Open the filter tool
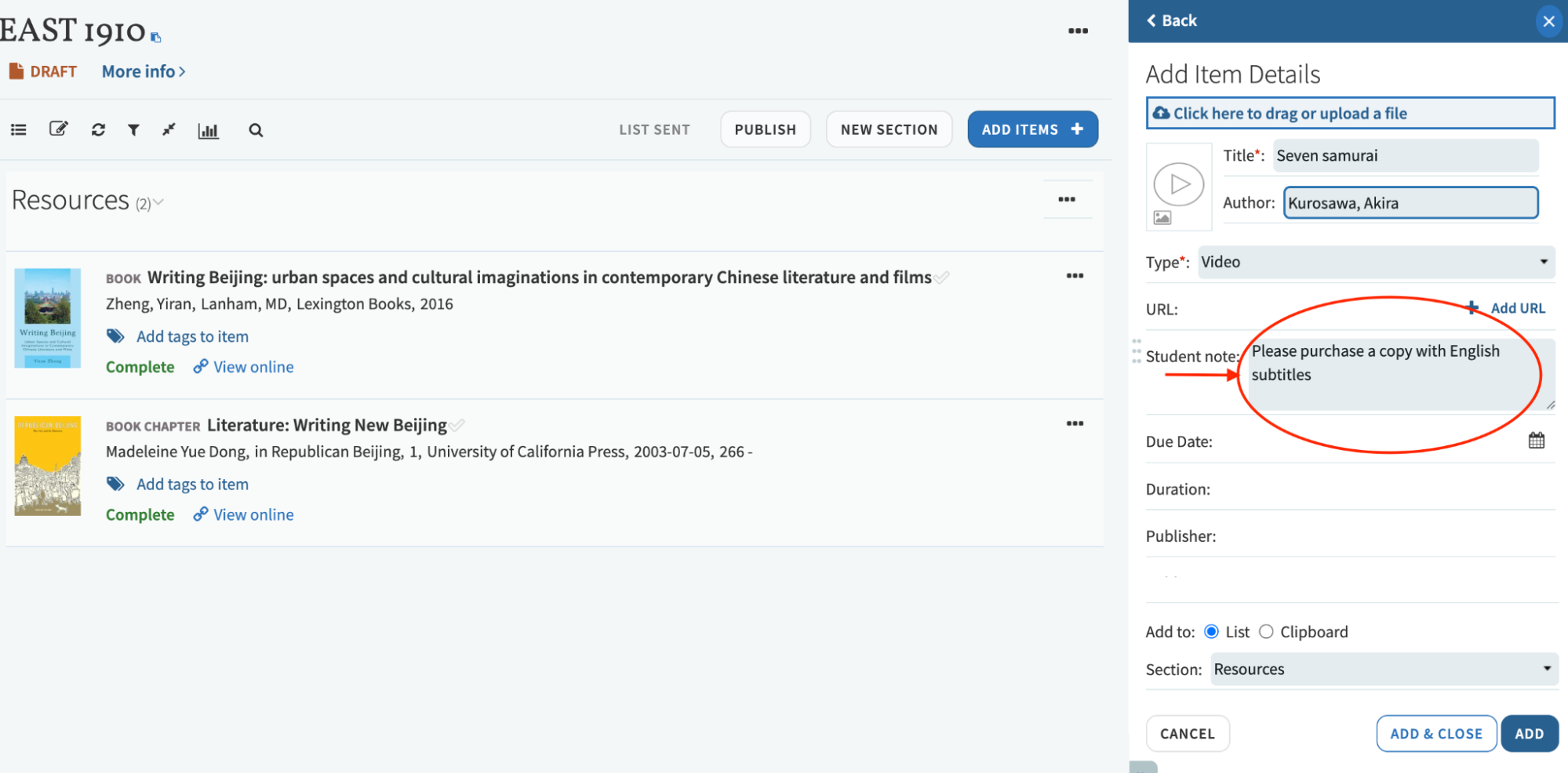 pos(133,129)
